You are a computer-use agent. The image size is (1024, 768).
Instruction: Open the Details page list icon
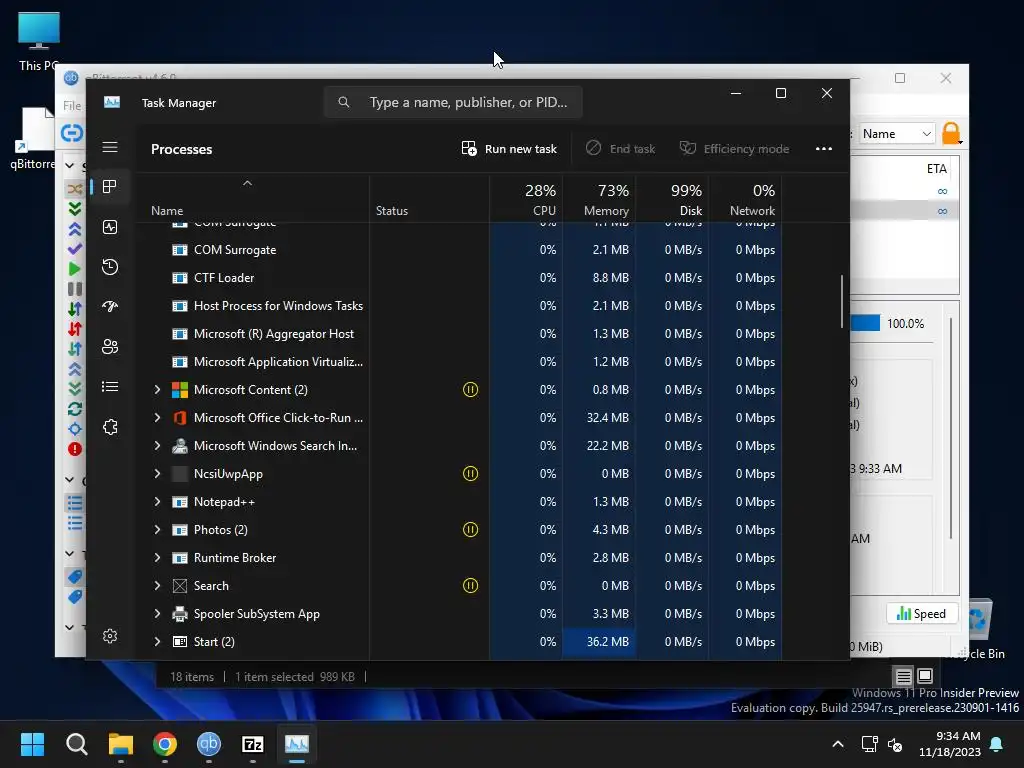pyautogui.click(x=110, y=387)
